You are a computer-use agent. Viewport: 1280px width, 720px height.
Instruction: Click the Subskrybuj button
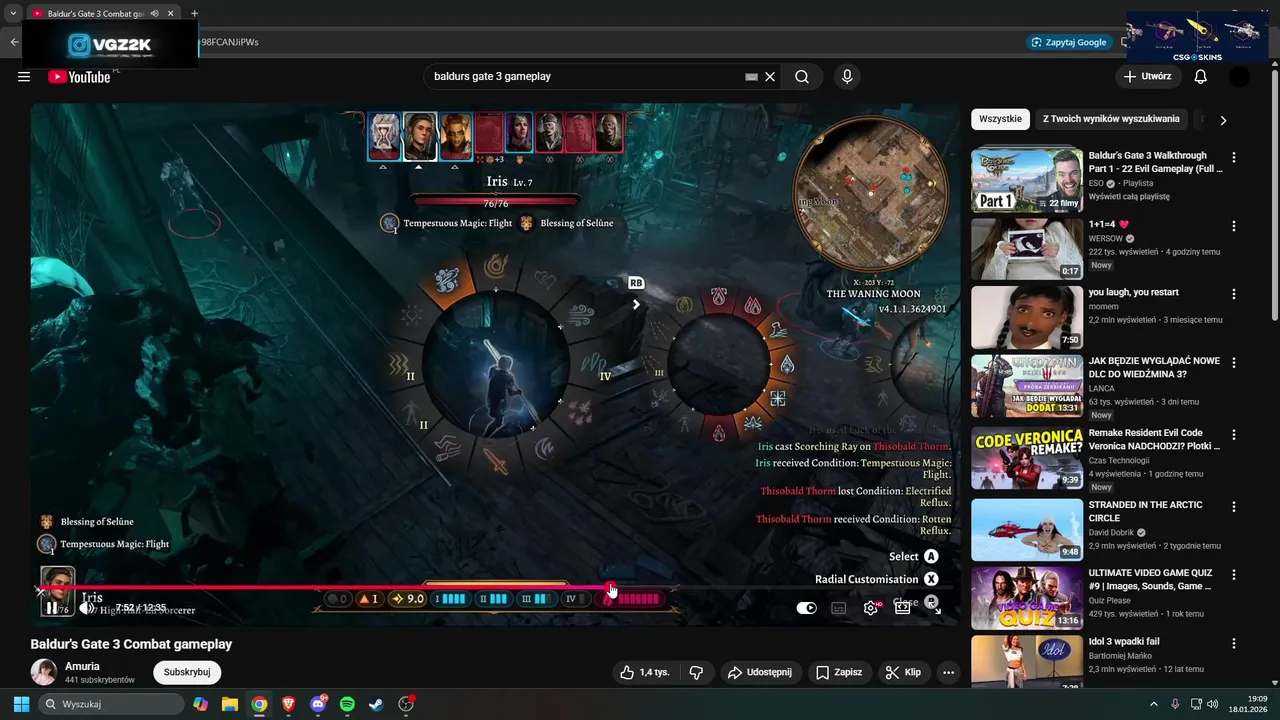pos(187,673)
